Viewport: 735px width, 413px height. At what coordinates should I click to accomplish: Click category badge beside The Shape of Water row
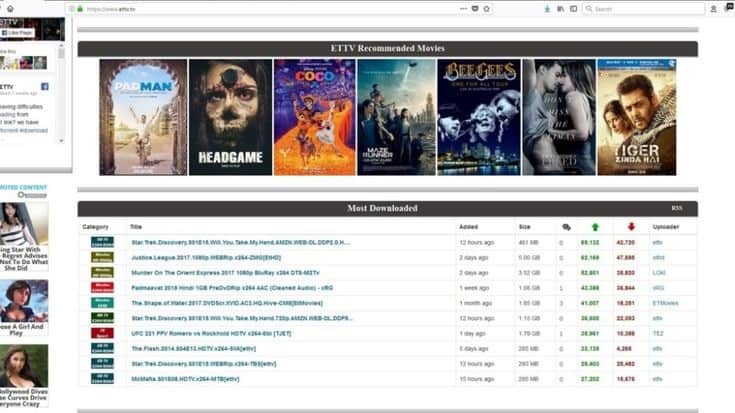(102, 303)
